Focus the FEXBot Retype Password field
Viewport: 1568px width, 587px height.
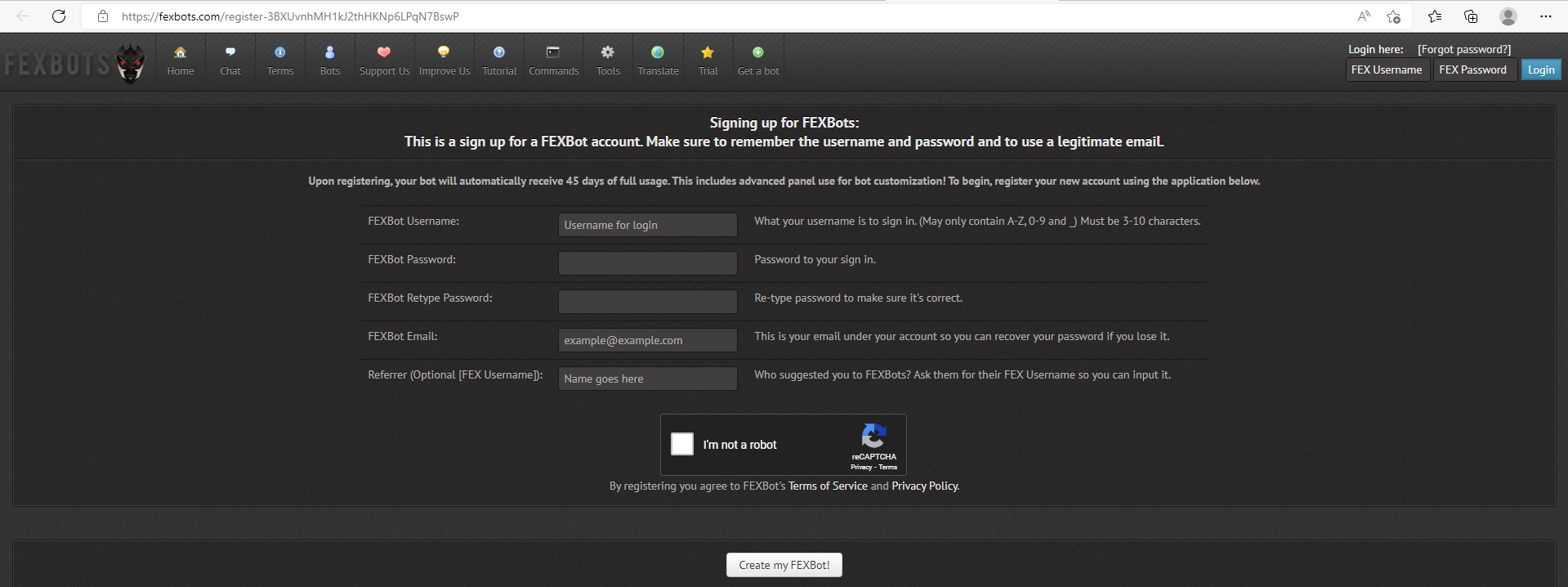(648, 302)
